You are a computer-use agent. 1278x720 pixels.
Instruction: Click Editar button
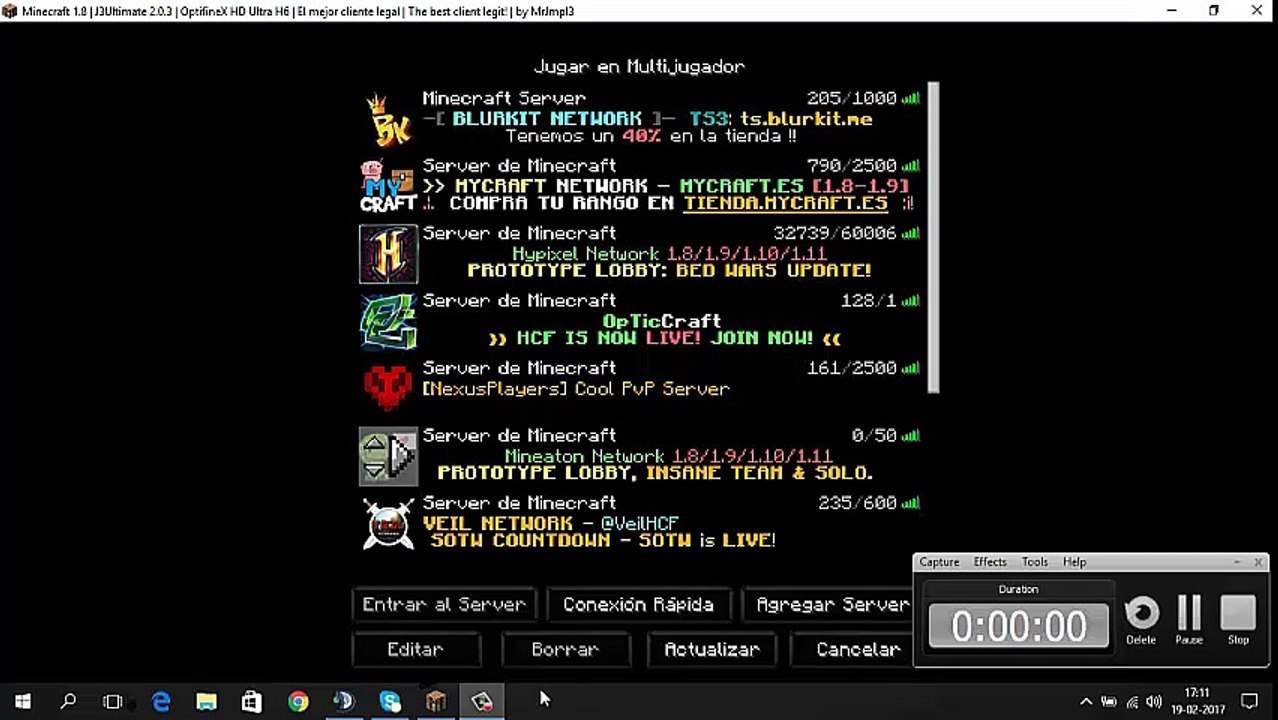tap(415, 650)
